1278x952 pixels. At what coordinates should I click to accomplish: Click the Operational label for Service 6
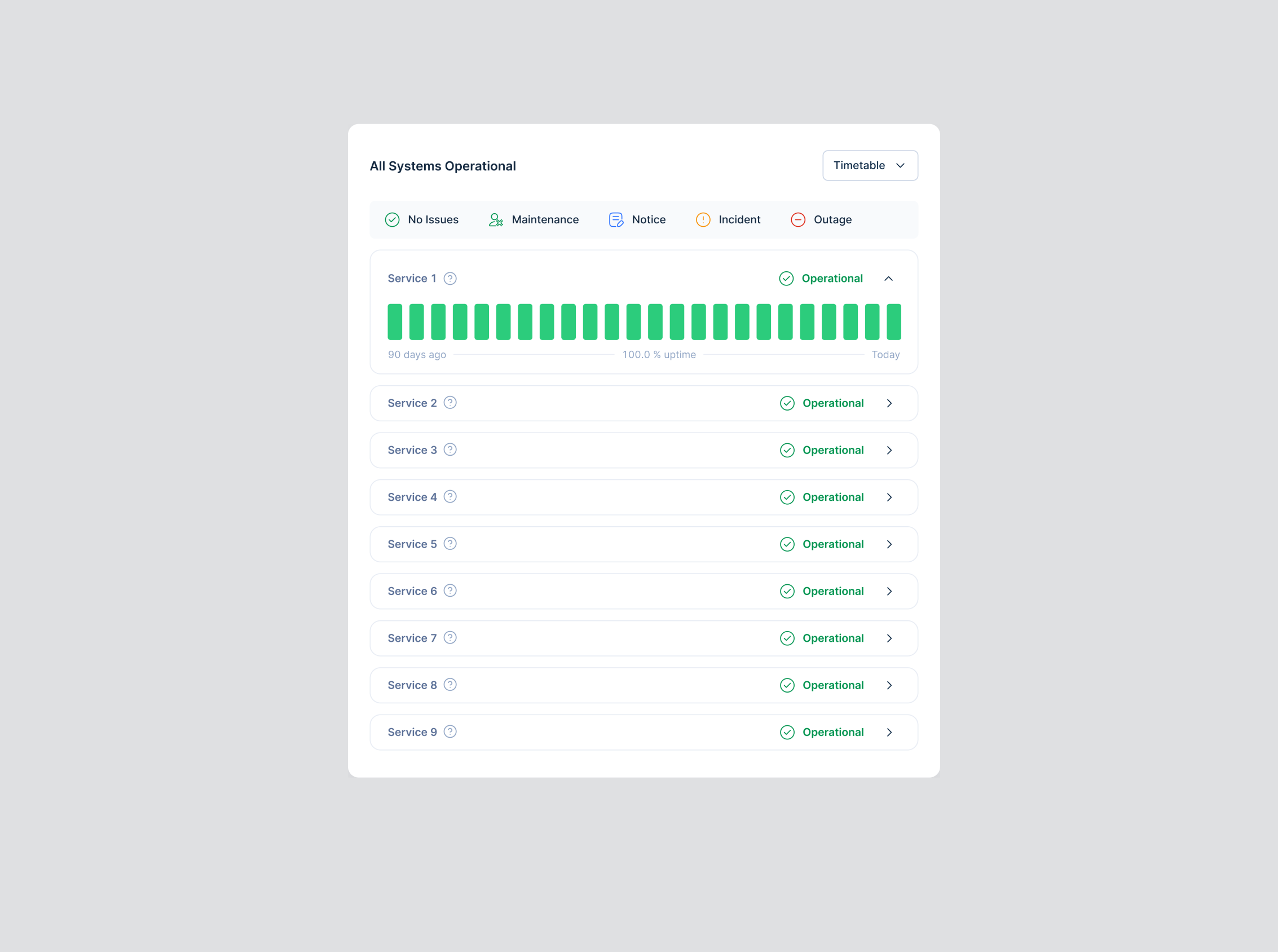[832, 590]
